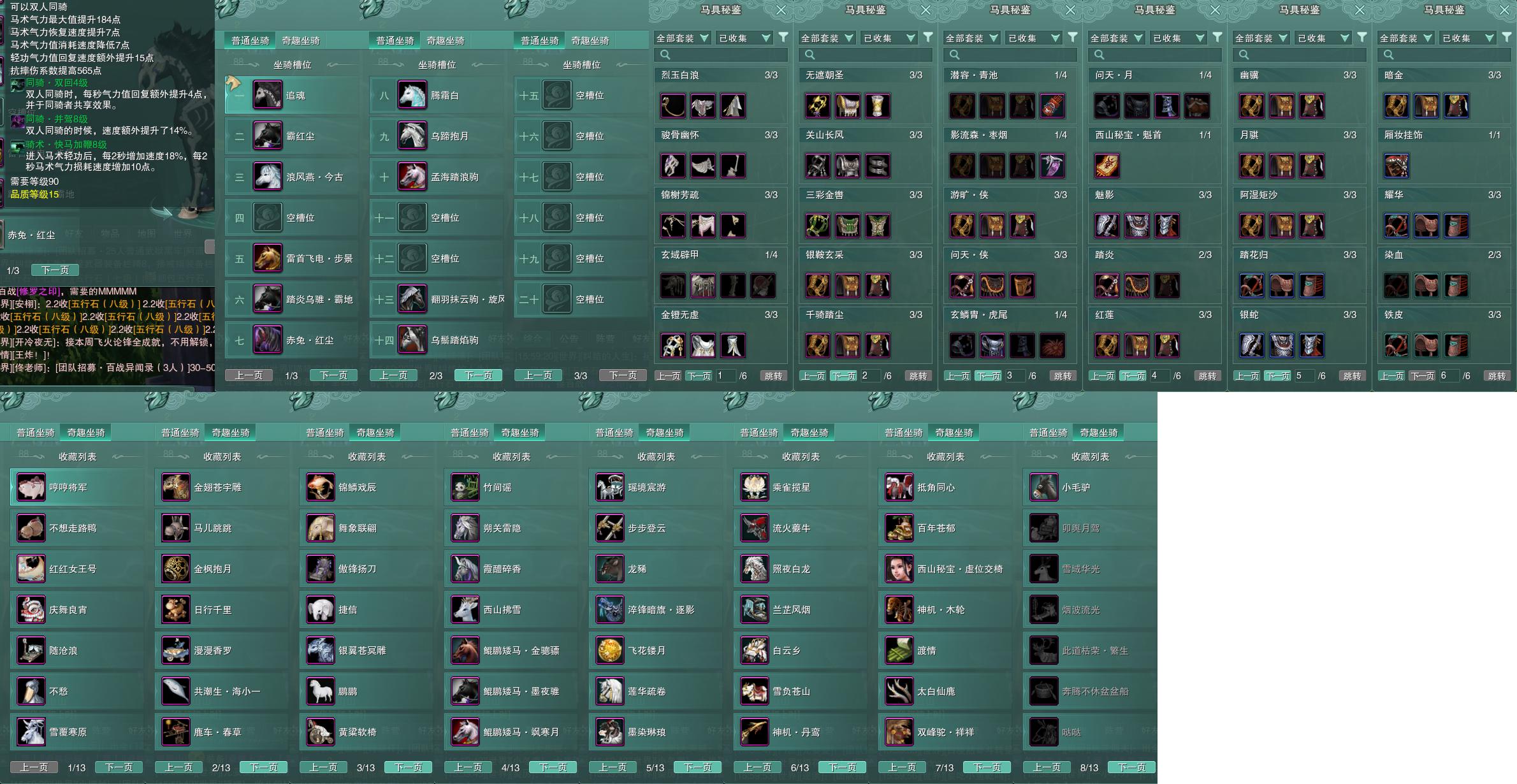
Task: Click the 下一页 button in the 魅影 gear panel
Action: pyautogui.click(x=1133, y=376)
